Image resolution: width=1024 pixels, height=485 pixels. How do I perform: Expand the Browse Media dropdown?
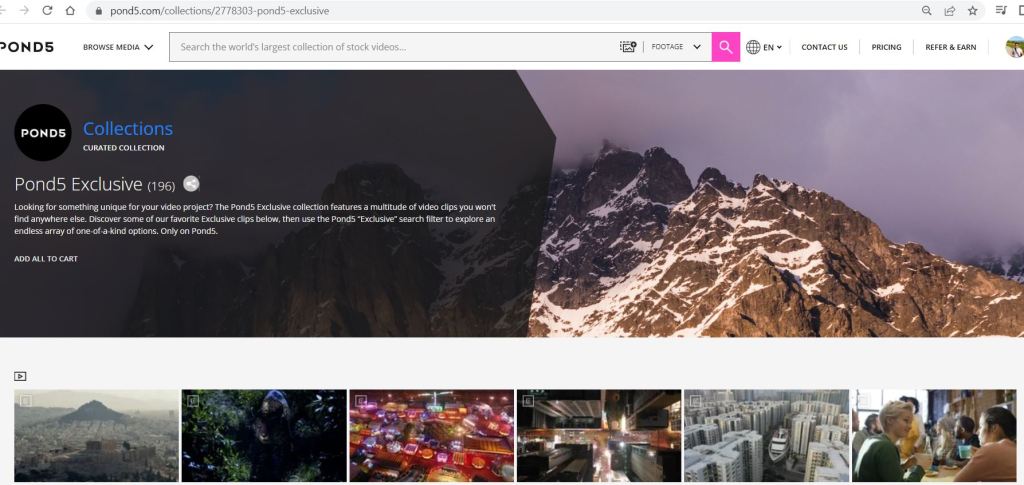click(118, 47)
